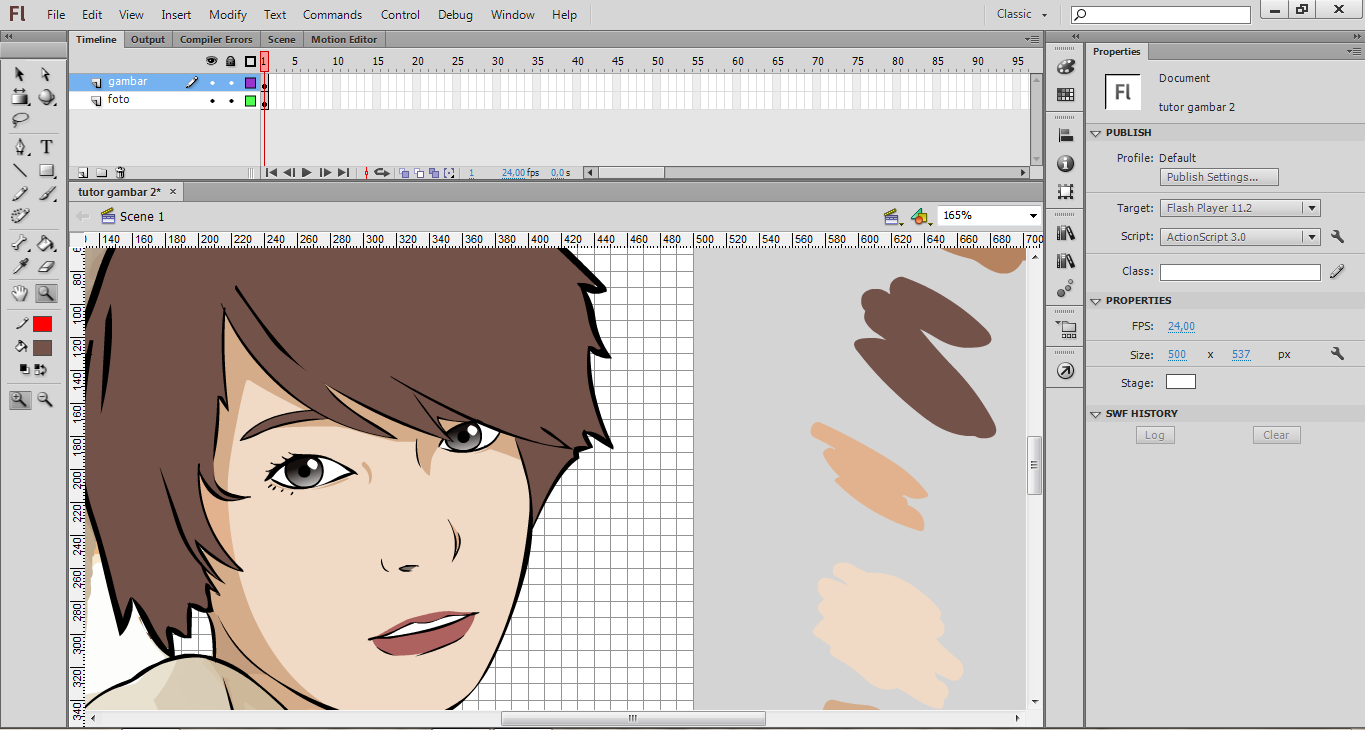Select the Brush tool

click(x=46, y=193)
